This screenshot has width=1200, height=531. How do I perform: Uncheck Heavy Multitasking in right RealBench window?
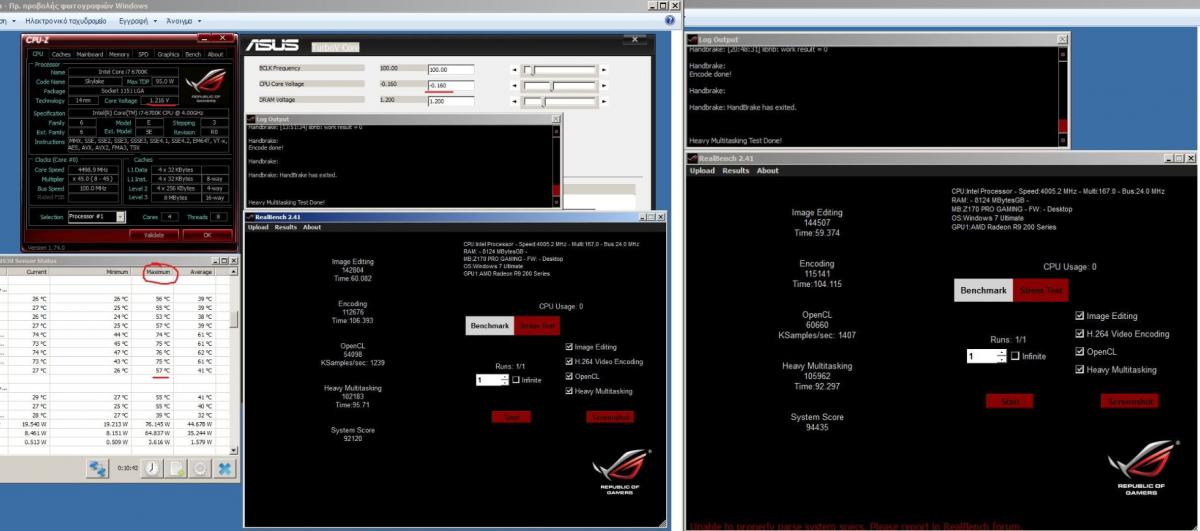coord(1079,370)
